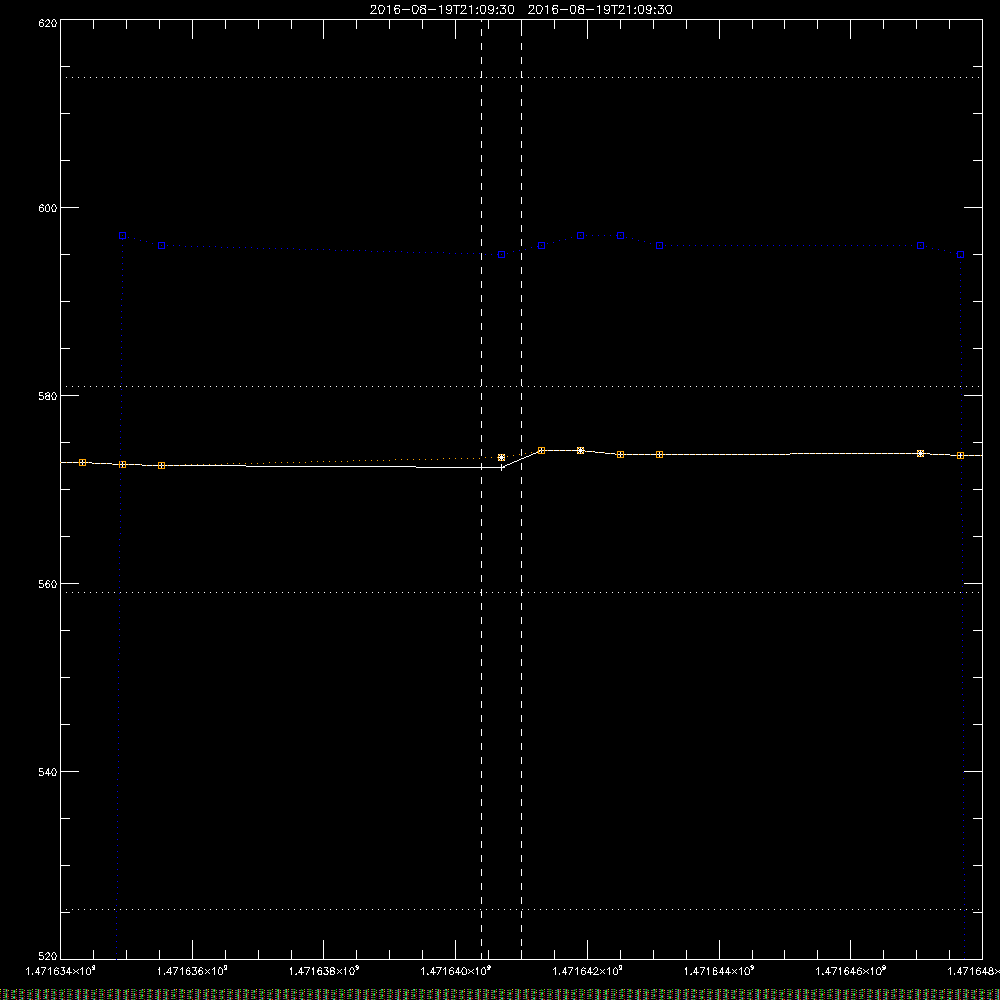The image size is (1000, 1000).
Task: Click the left 2016-08-19T21:09:30 title timestamp
Action: [442, 10]
